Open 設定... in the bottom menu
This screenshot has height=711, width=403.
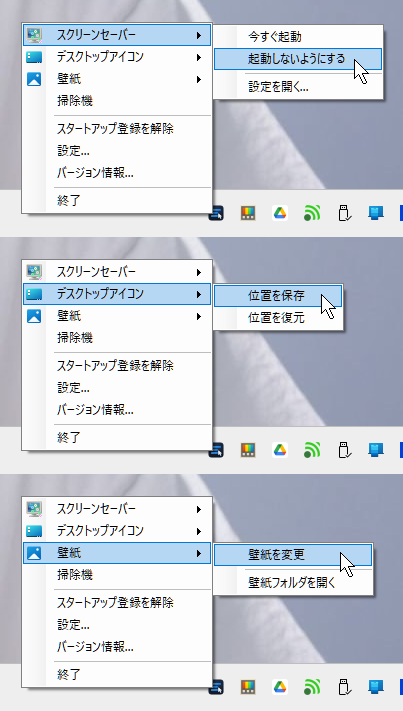tap(117, 625)
